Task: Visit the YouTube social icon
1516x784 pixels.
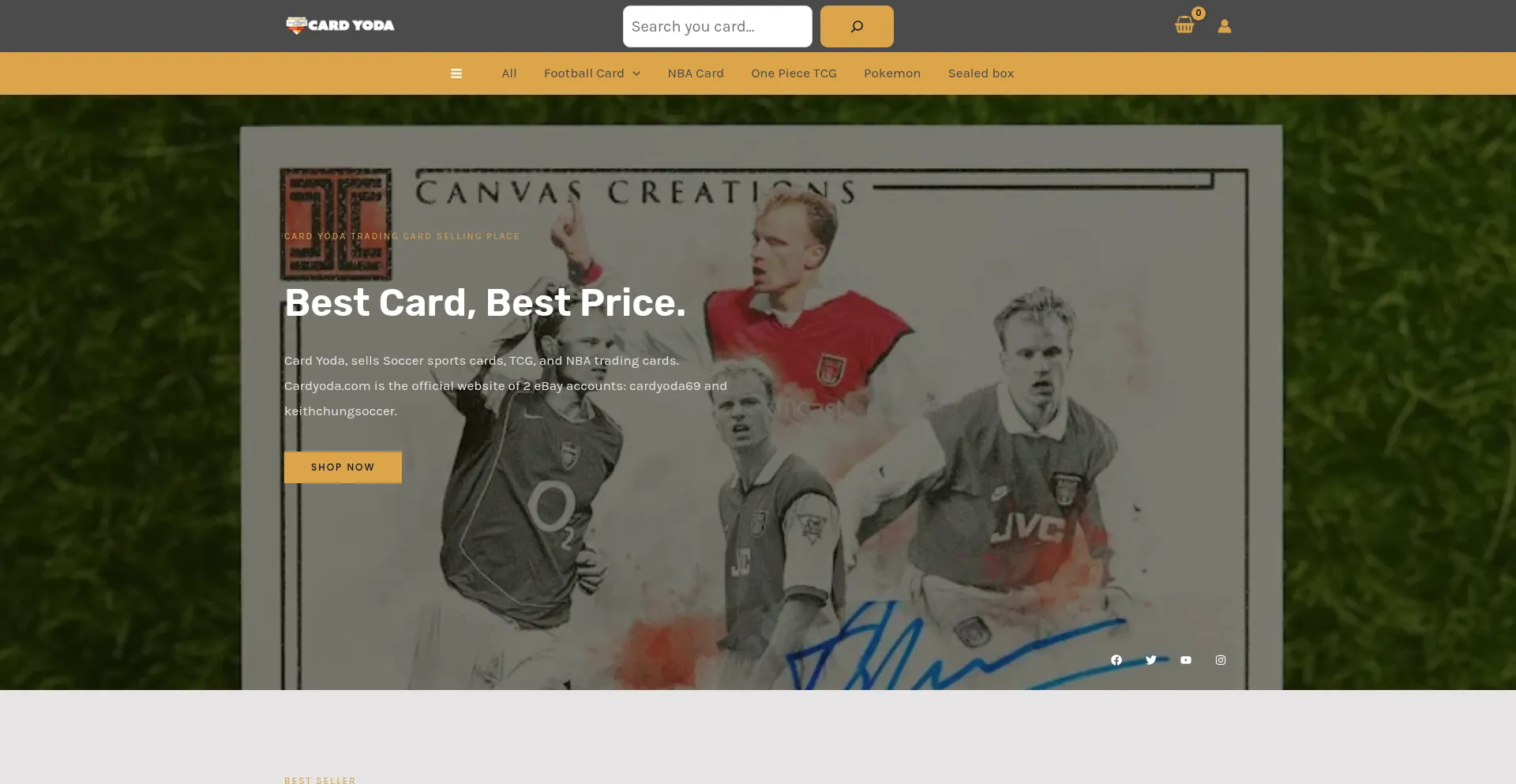Action: [1186, 660]
